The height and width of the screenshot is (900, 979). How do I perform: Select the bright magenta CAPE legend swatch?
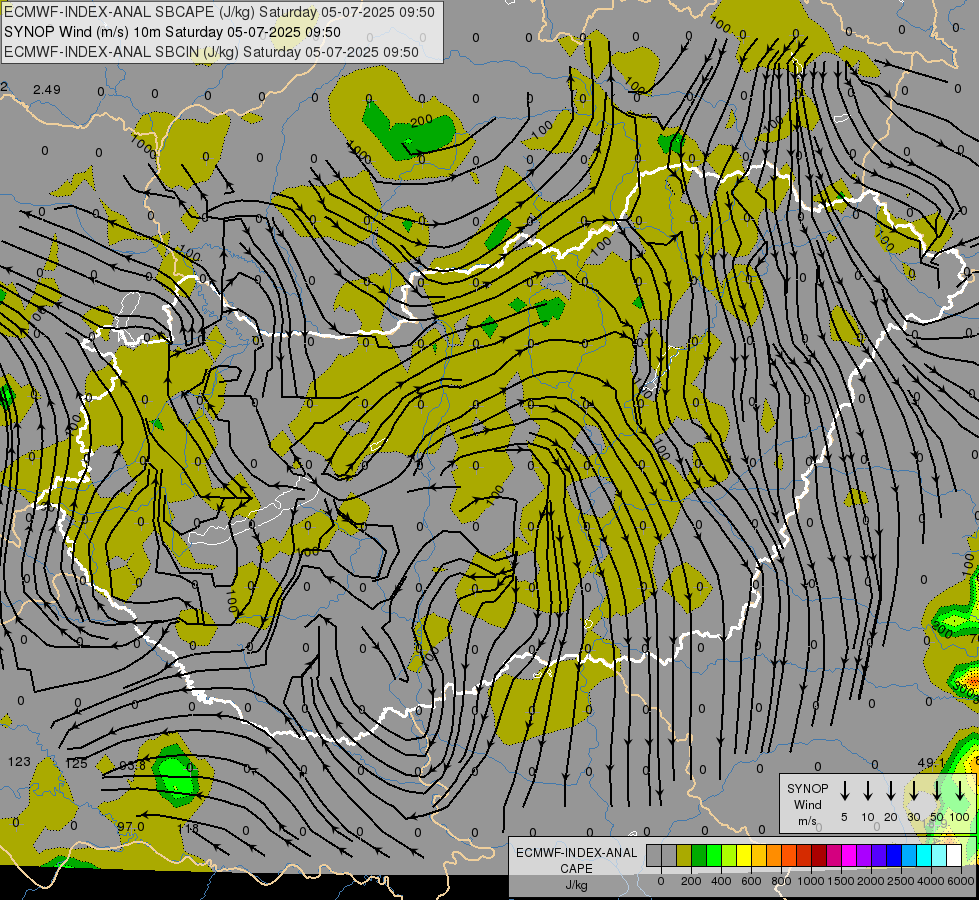tap(849, 855)
